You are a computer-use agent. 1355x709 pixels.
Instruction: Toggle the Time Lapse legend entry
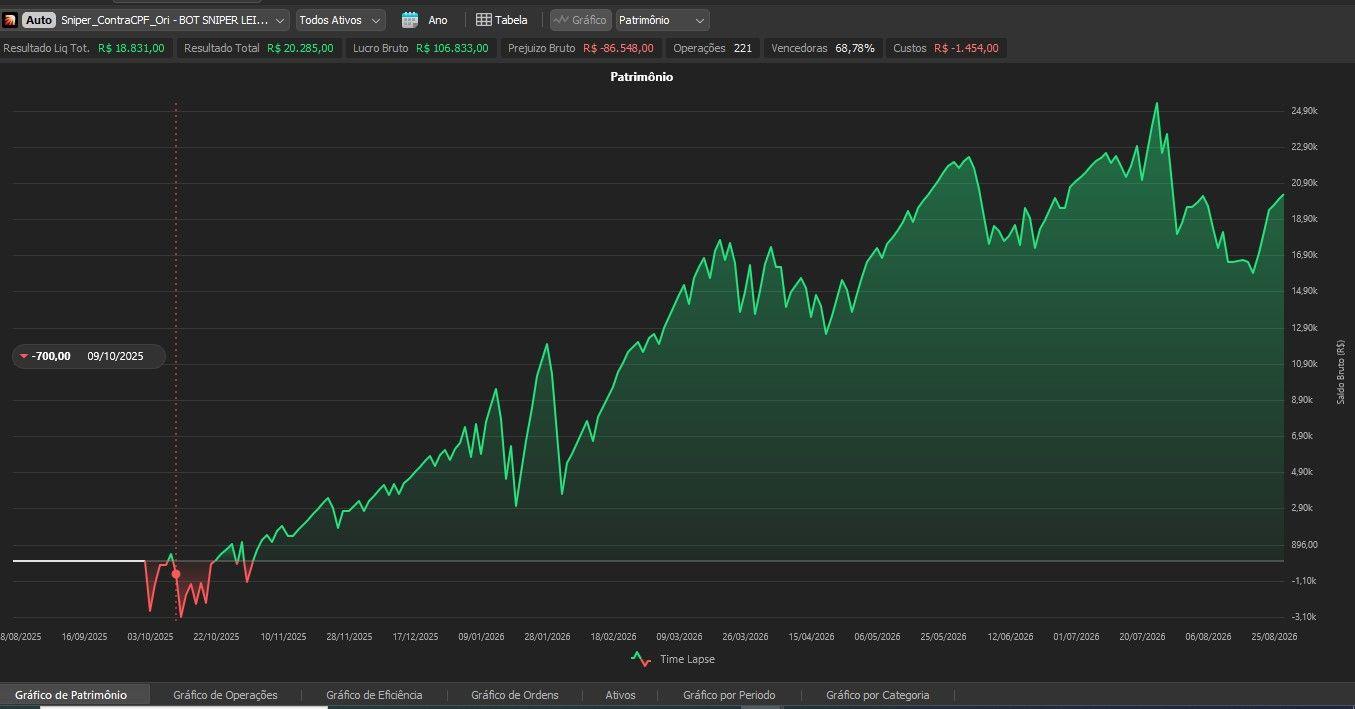[x=673, y=659]
